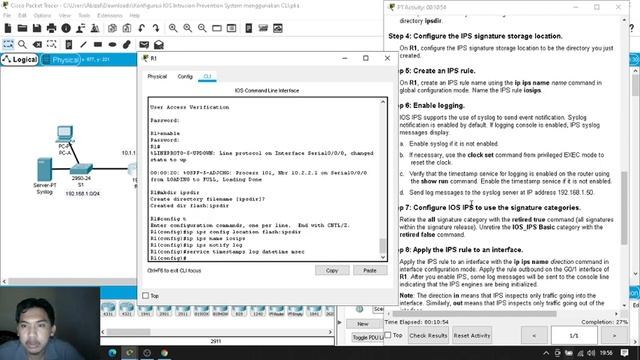Select the 4331 router model
The image size is (640, 360).
tap(108, 309)
